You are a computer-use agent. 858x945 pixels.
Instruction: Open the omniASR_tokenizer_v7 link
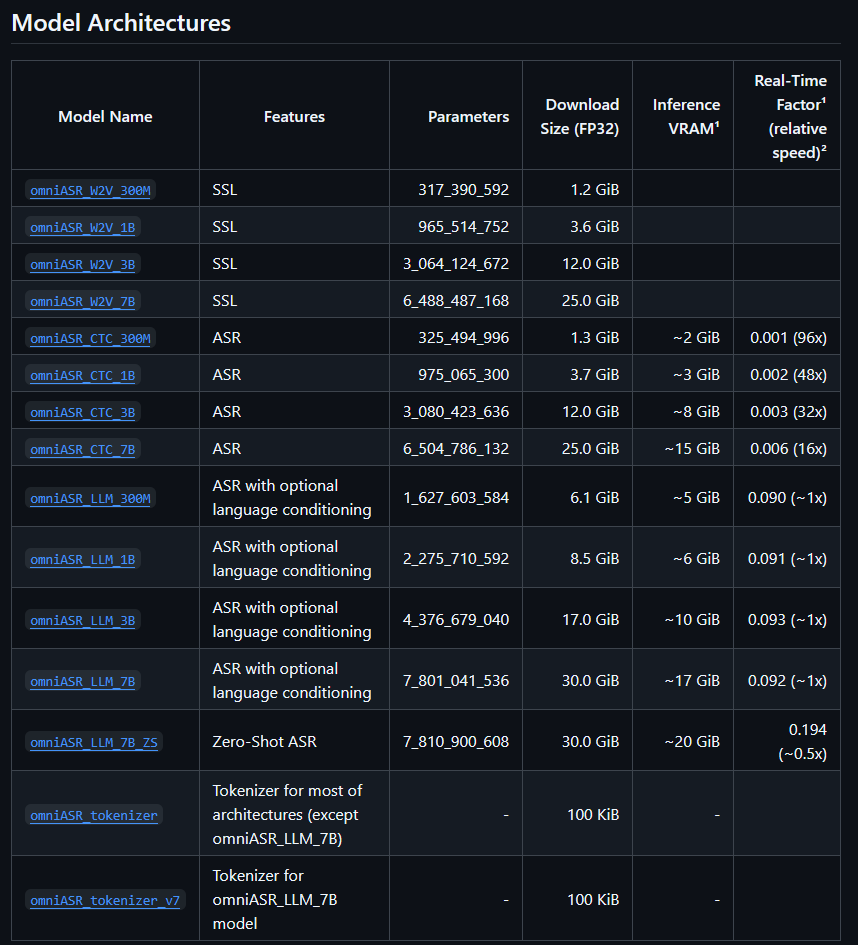pyautogui.click(x=105, y=900)
